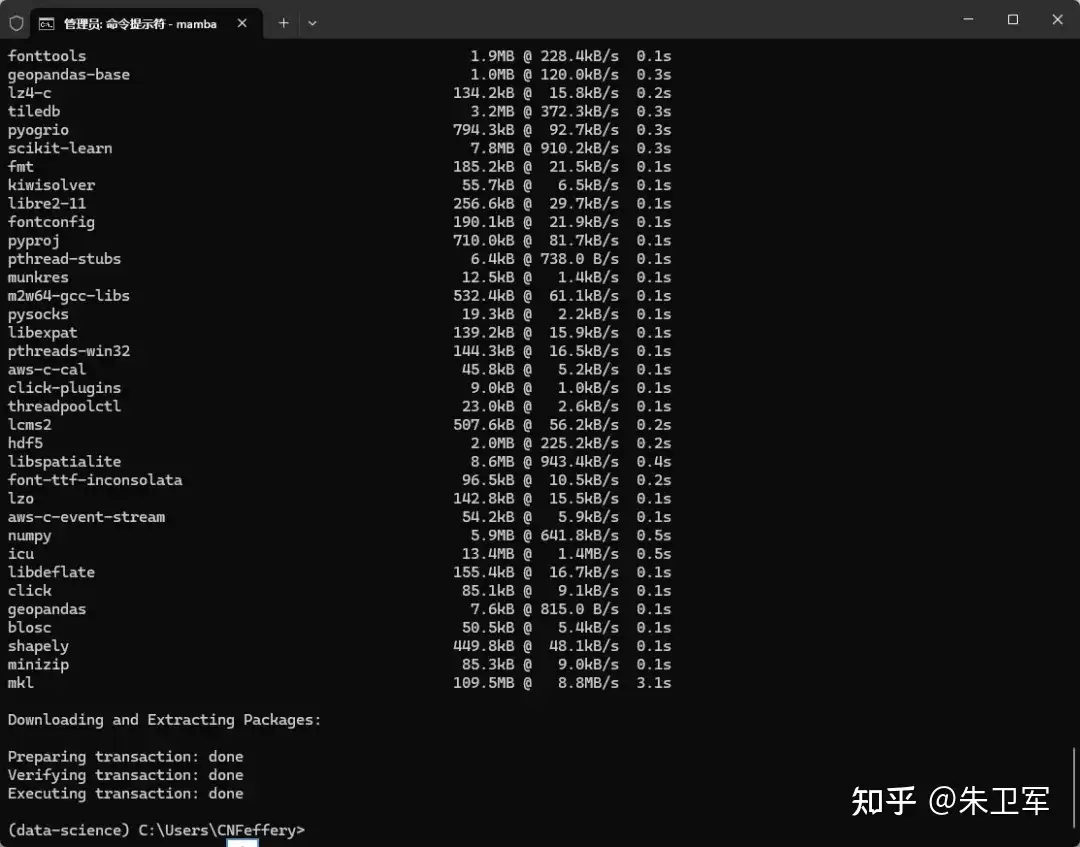The width and height of the screenshot is (1080, 847).
Task: Click the m2w64-gcc-libs package name
Action: point(68,296)
